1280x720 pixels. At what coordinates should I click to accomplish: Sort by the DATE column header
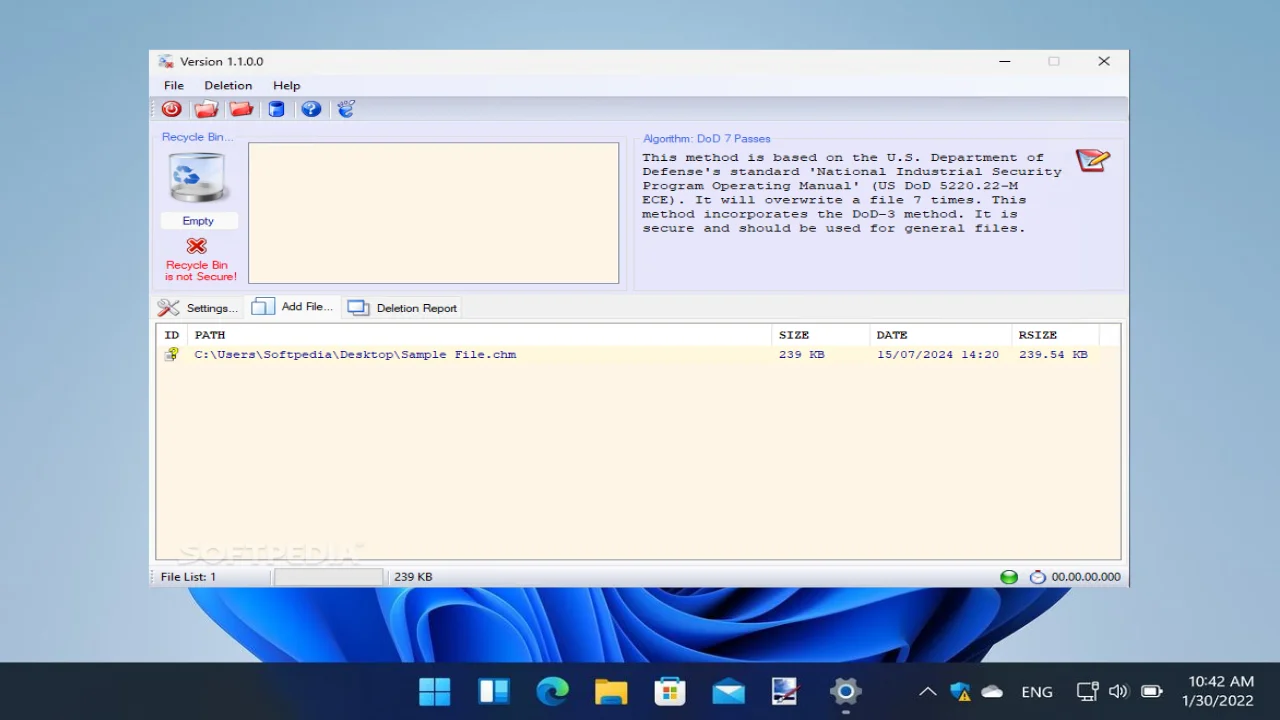click(940, 335)
